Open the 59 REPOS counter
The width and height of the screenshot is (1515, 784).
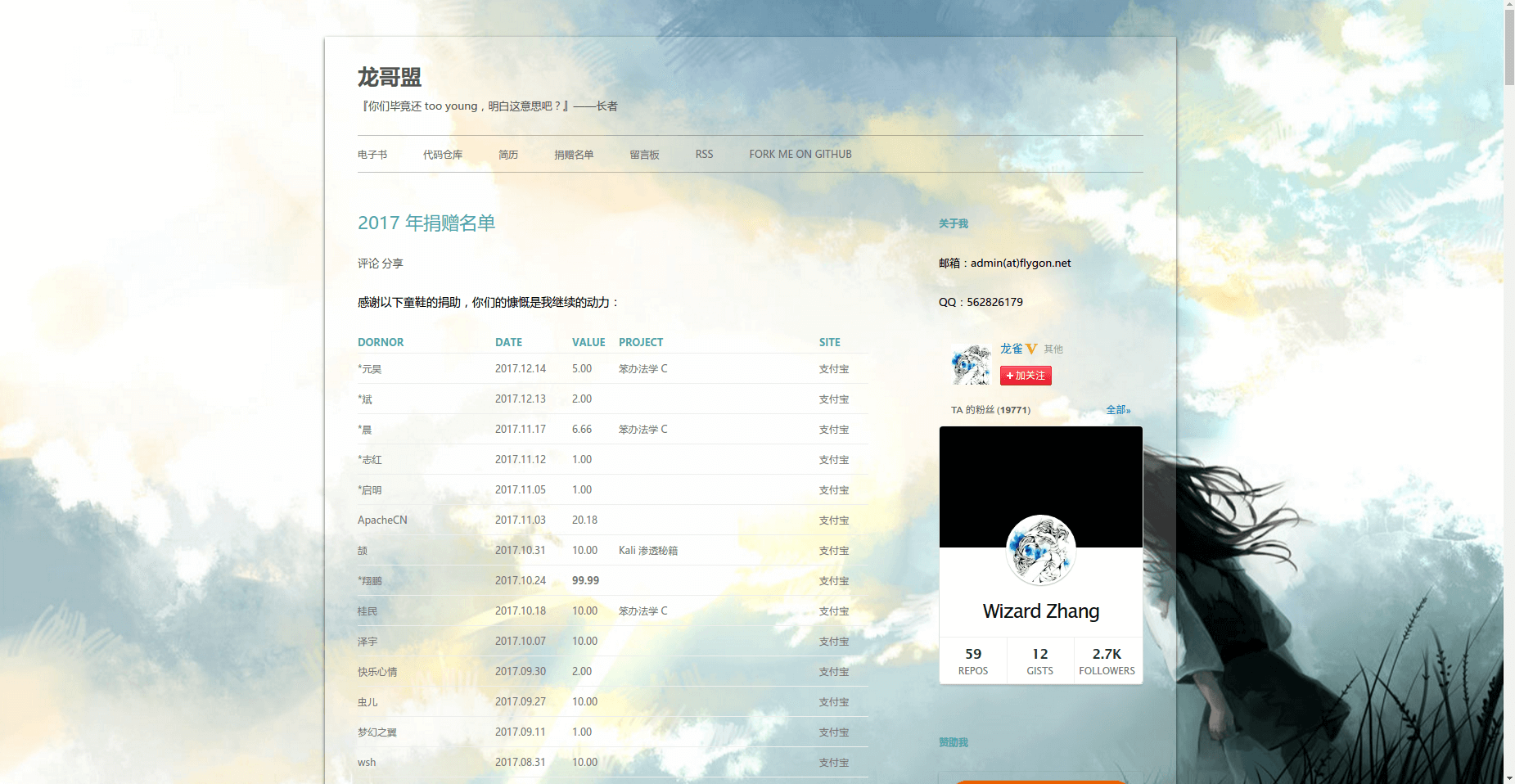(973, 660)
